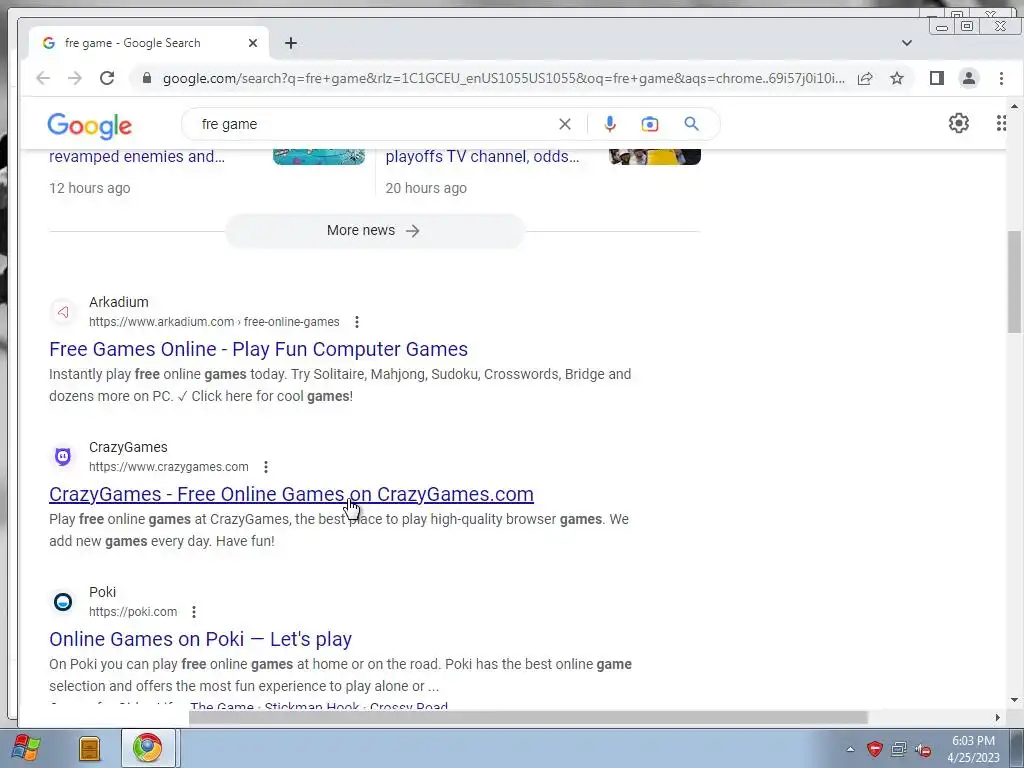This screenshot has width=1024, height=768.
Task: Open Windows Start menu
Action: coord(26,748)
